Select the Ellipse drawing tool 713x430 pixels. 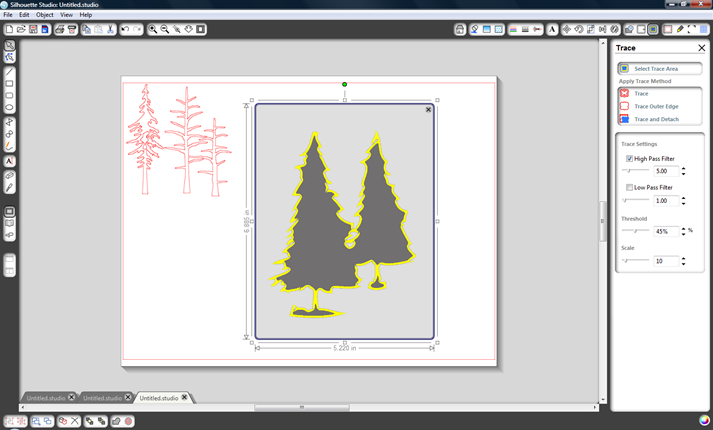(x=10, y=108)
